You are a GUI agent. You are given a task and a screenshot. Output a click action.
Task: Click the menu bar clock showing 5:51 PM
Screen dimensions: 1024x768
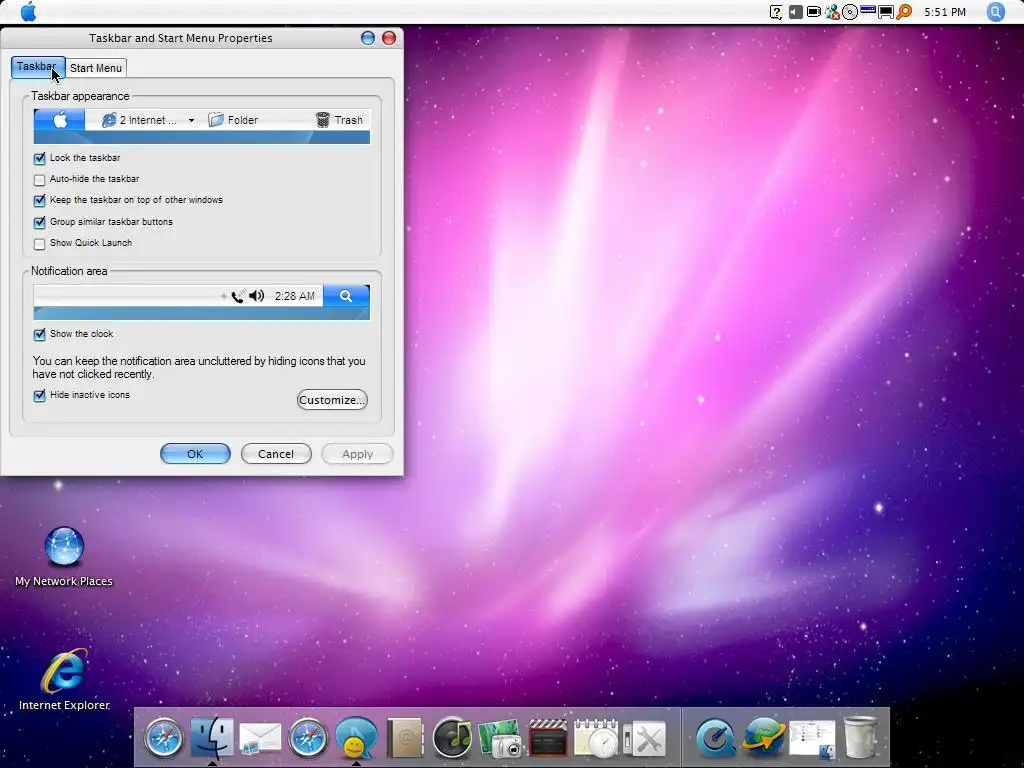click(x=944, y=12)
